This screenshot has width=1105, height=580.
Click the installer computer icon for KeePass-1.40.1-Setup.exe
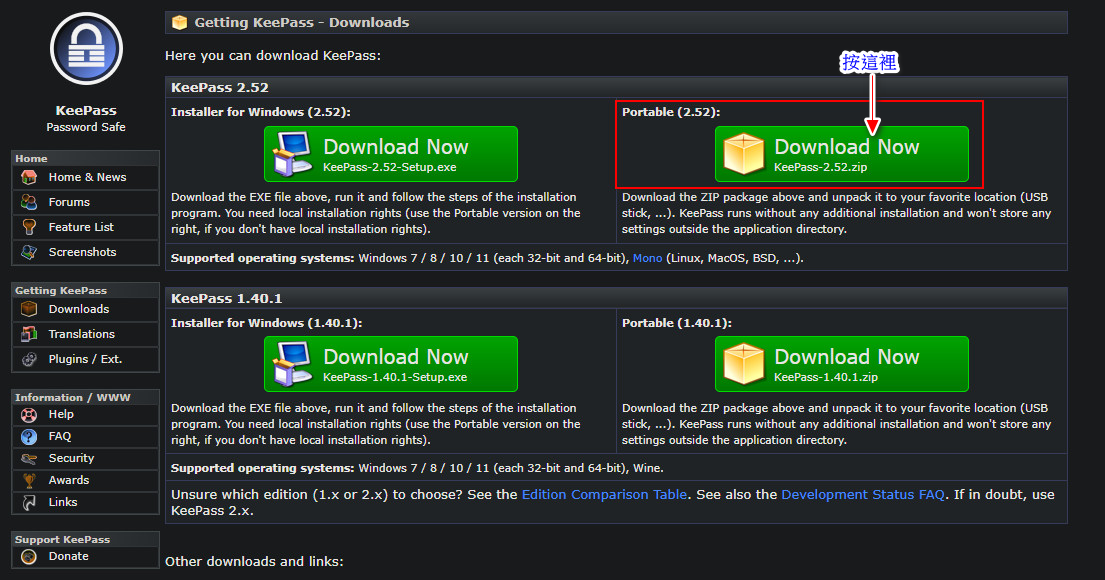tap(292, 364)
